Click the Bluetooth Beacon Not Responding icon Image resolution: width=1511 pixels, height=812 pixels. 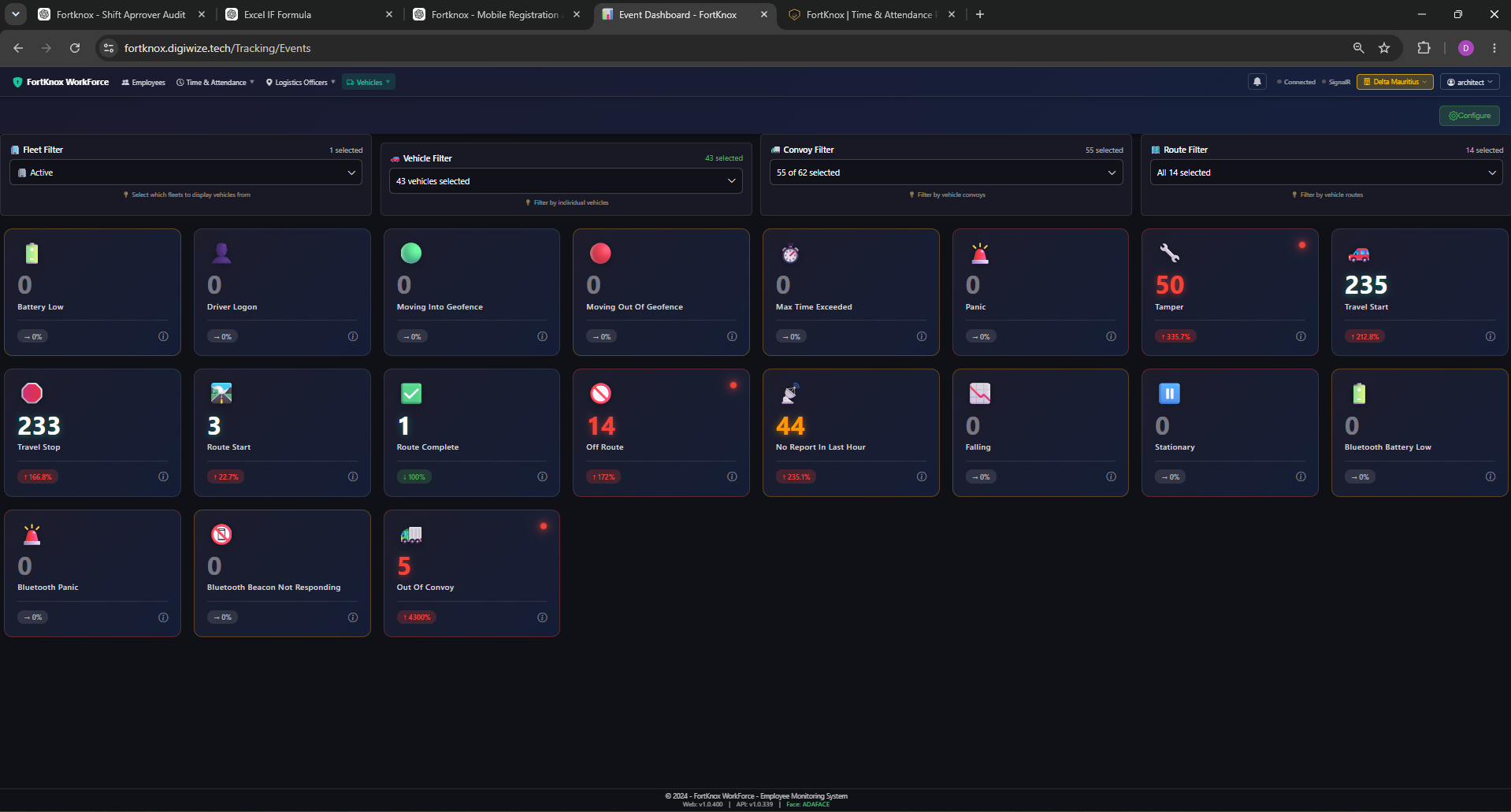[221, 534]
